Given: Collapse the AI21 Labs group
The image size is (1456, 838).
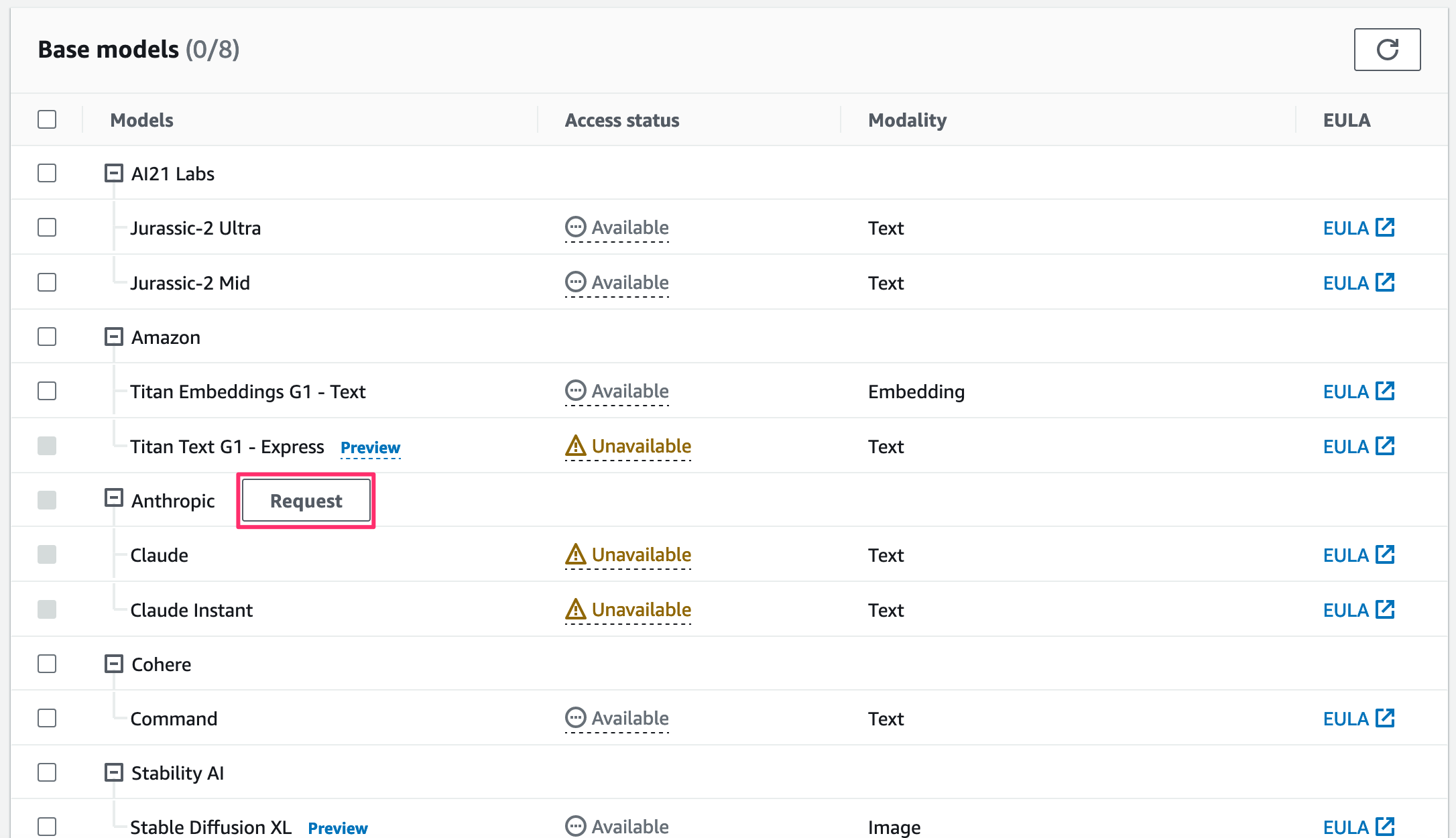Looking at the screenshot, I should tap(114, 173).
